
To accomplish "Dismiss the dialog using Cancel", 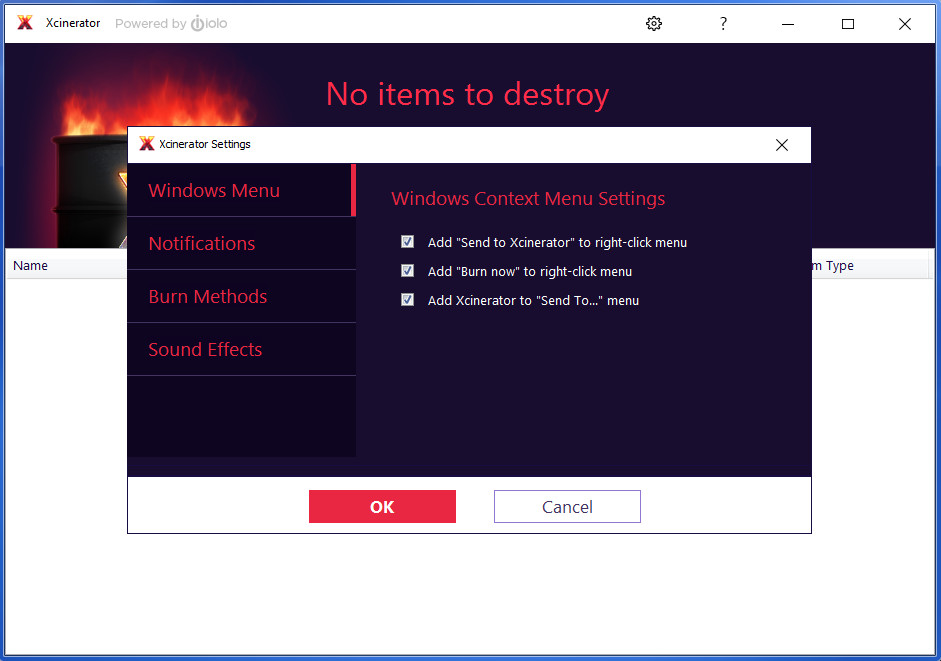I will pyautogui.click(x=567, y=506).
